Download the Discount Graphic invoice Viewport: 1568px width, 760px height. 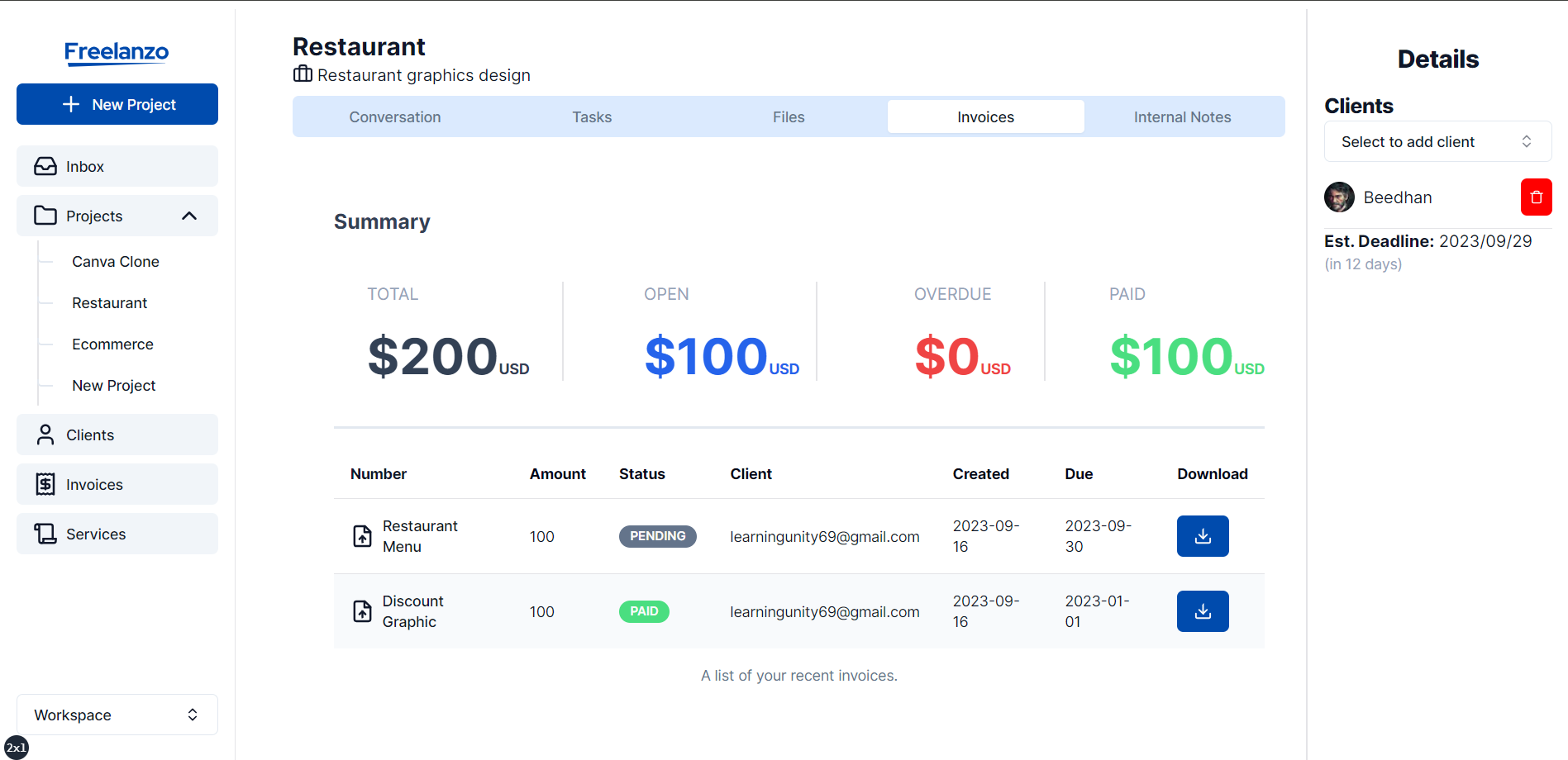click(1202, 611)
